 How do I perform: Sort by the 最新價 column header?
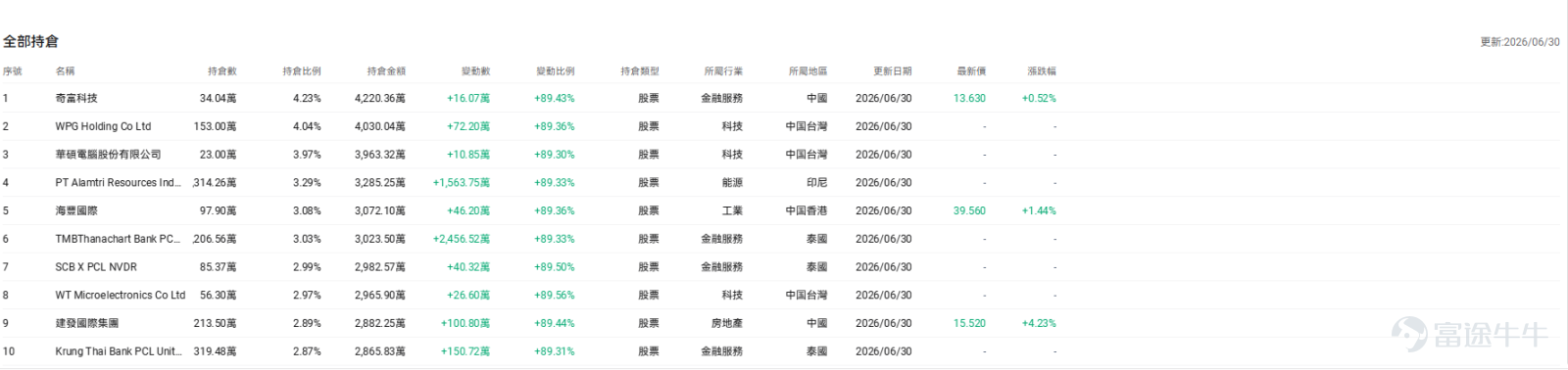[971, 70]
